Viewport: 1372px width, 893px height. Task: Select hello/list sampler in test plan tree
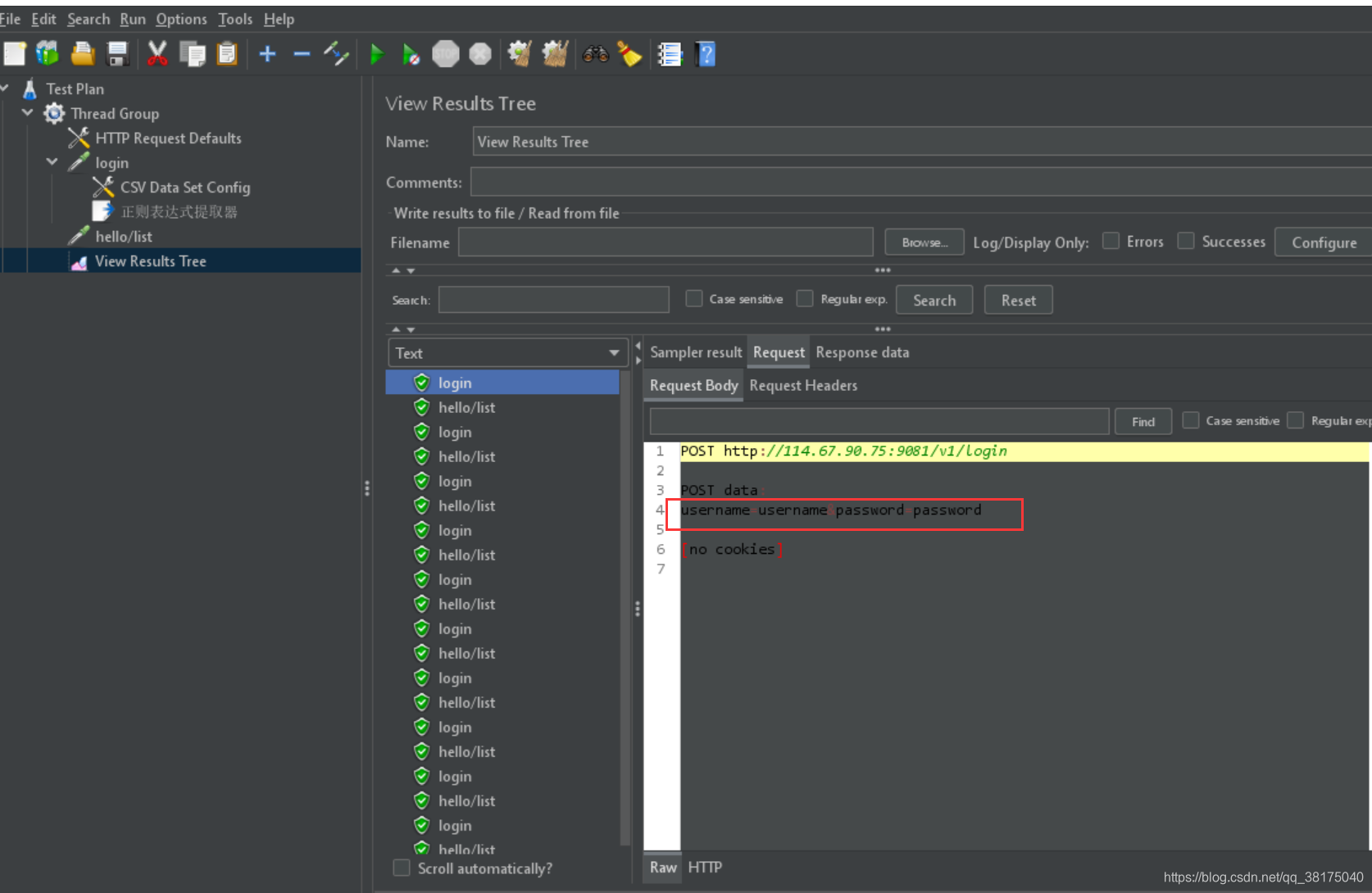pyautogui.click(x=124, y=236)
